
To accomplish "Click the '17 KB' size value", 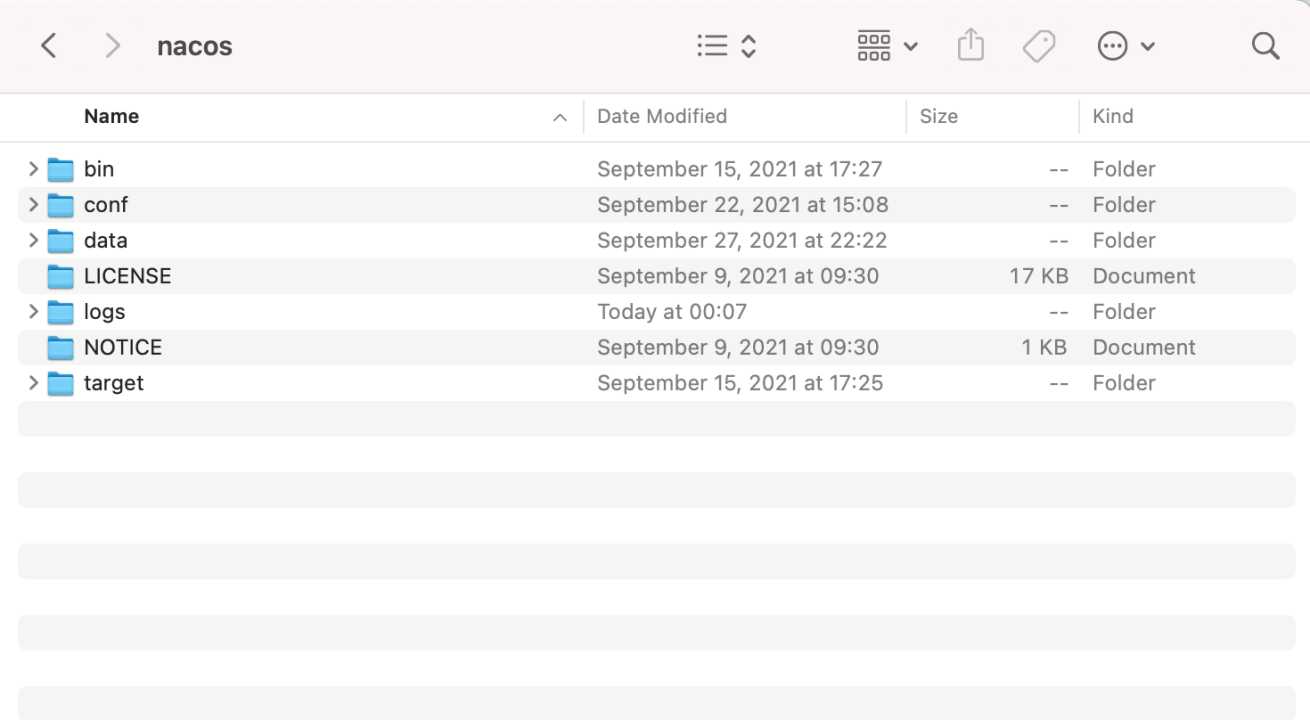I will (x=1039, y=276).
